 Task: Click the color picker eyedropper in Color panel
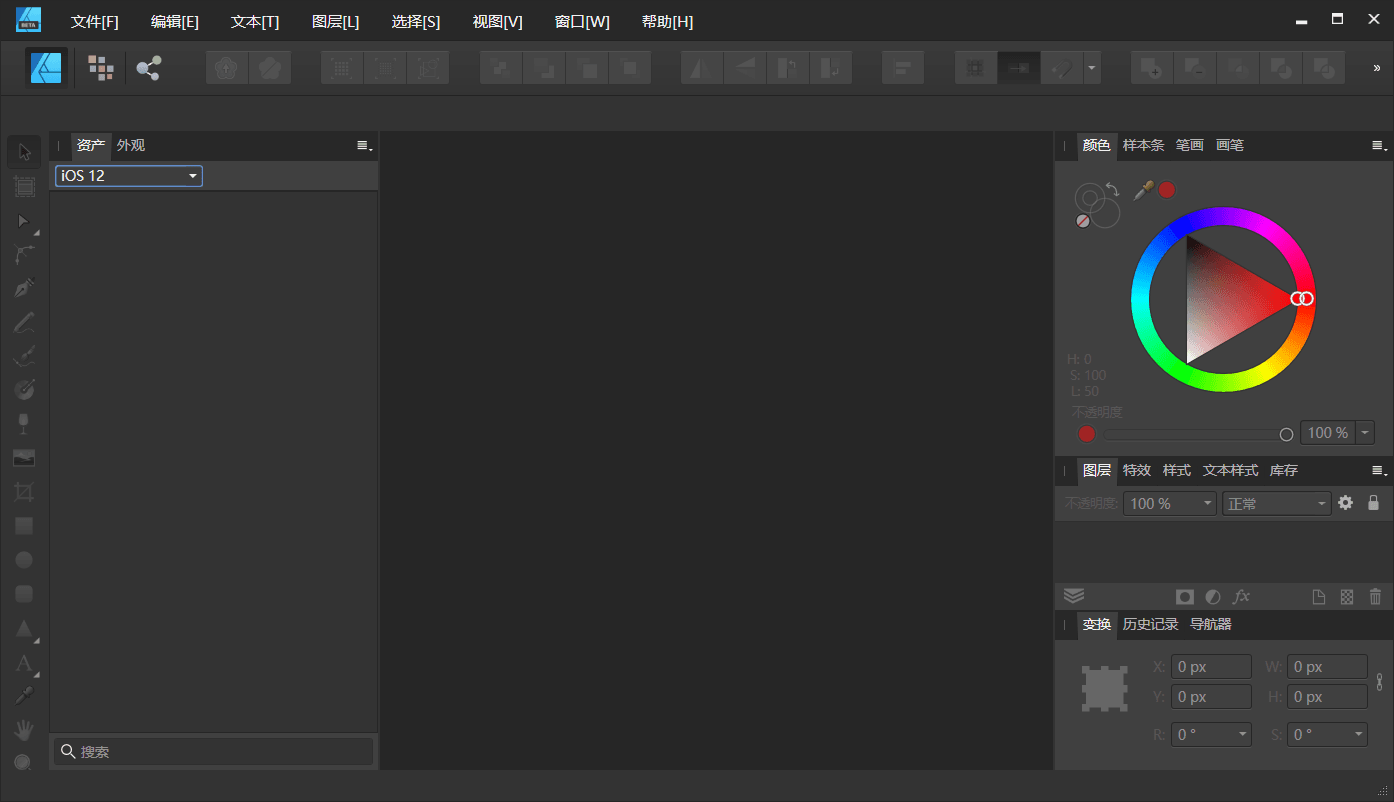(x=1142, y=190)
